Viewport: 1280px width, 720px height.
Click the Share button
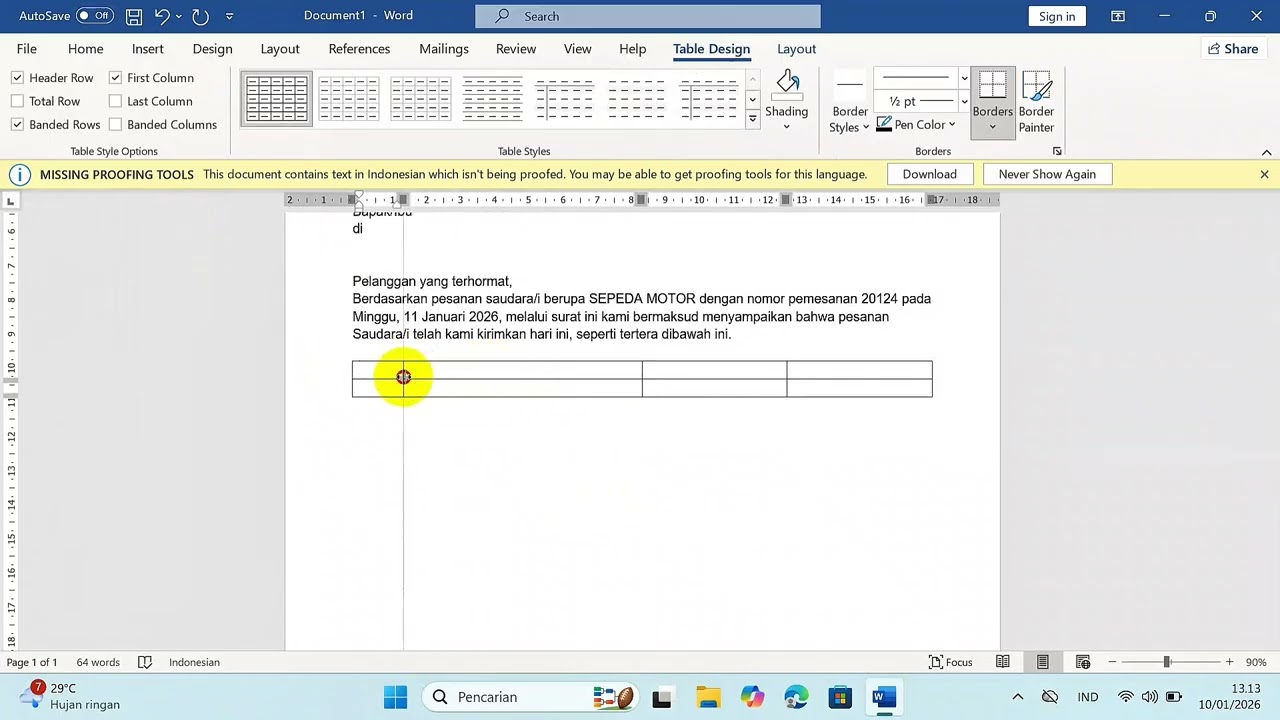click(x=1232, y=49)
